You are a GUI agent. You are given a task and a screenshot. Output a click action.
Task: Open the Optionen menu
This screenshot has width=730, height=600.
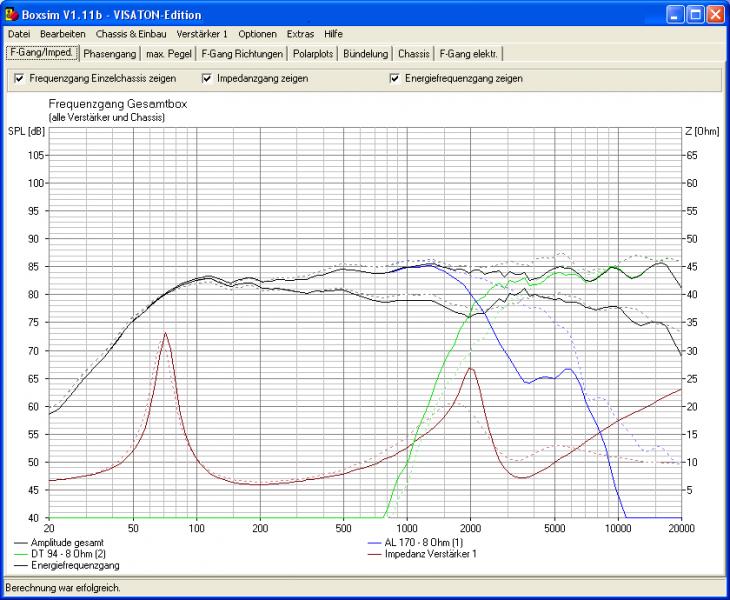257,34
